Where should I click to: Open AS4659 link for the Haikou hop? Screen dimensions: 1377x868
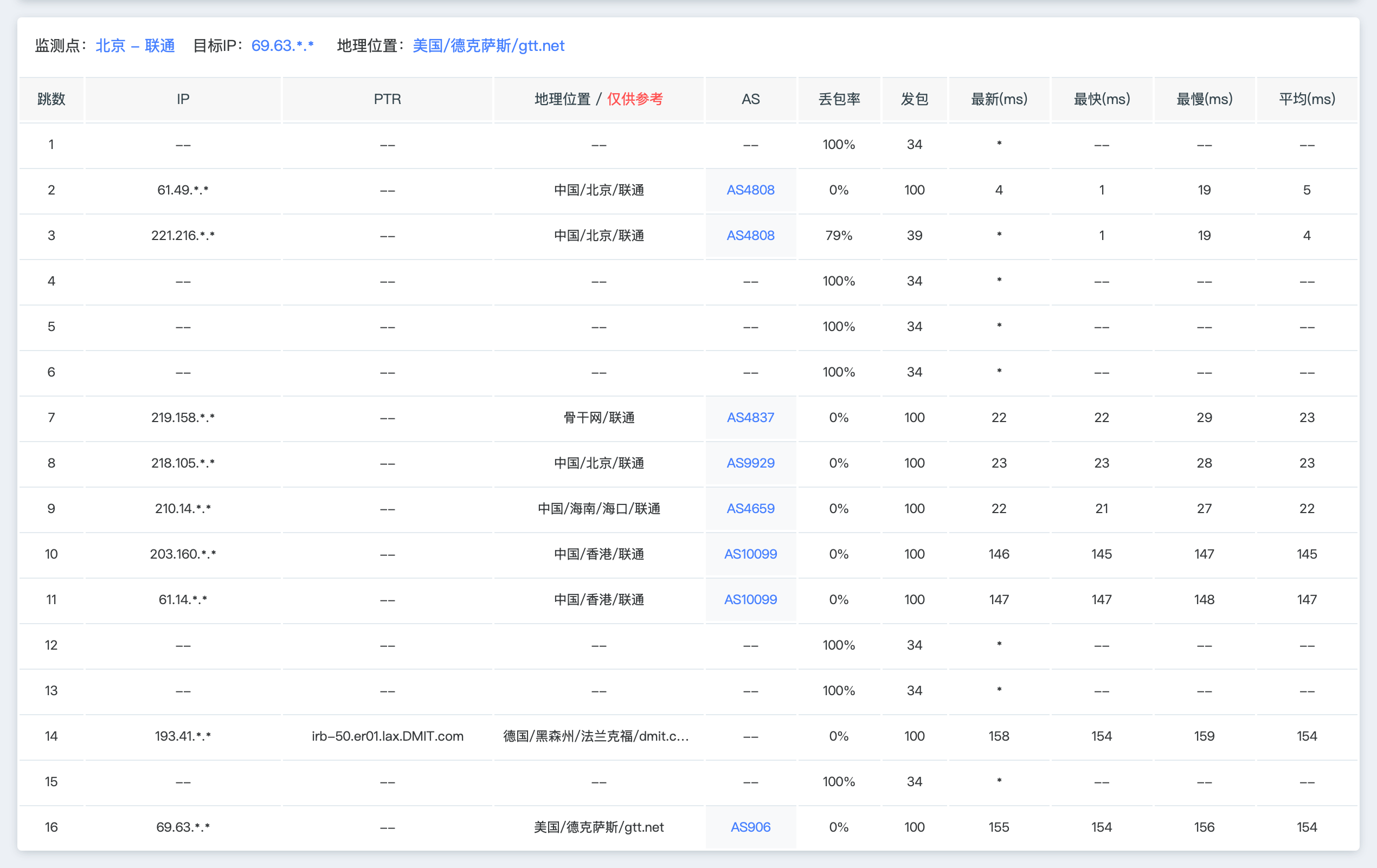[x=750, y=509]
